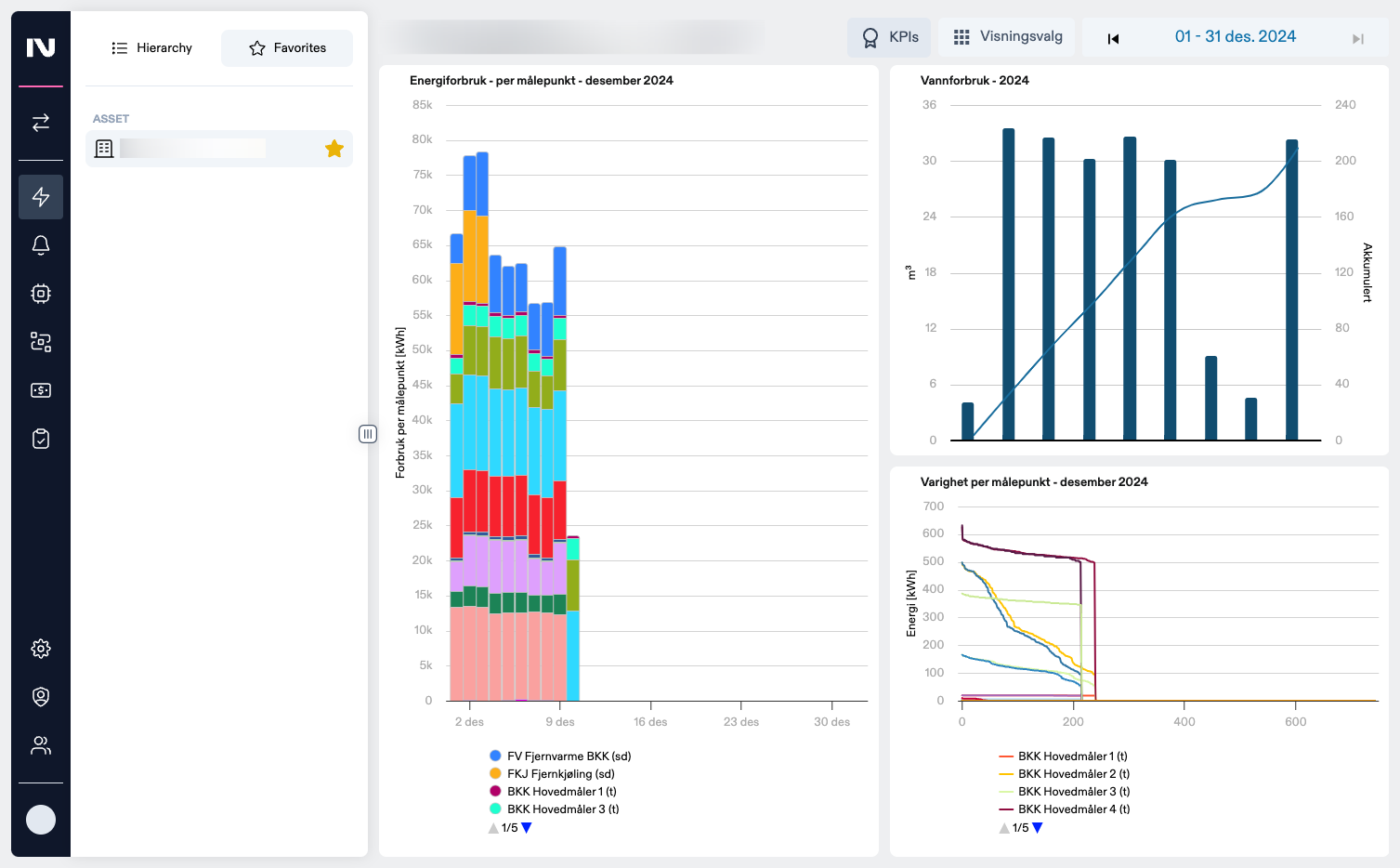Switch to the Favorites tab

(x=287, y=48)
